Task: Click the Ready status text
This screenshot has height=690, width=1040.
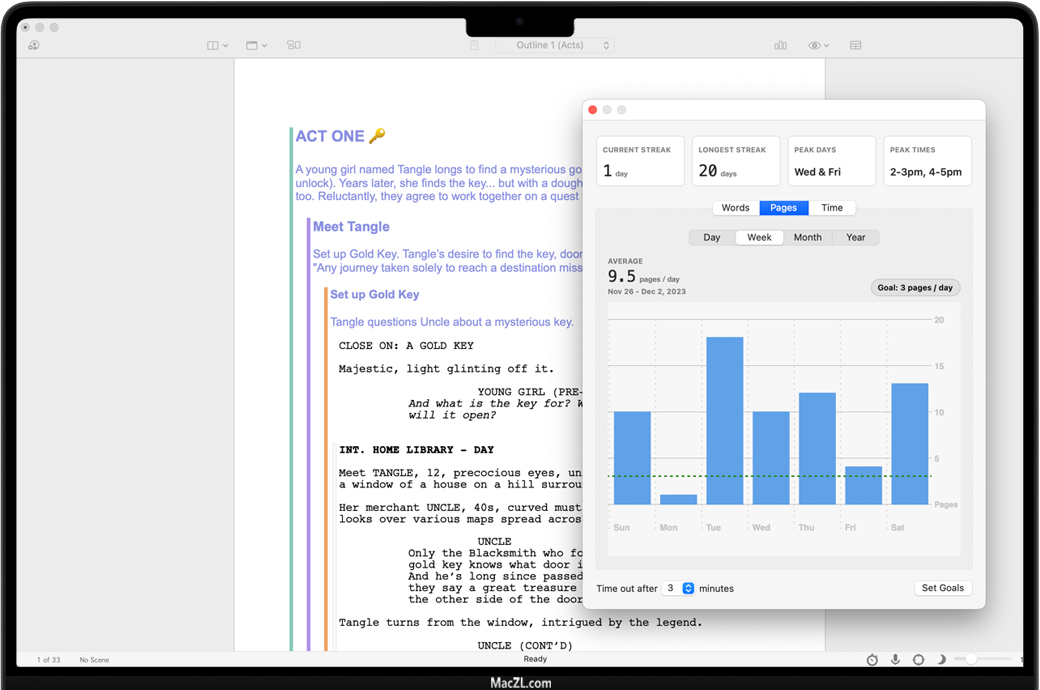Action: (x=535, y=659)
